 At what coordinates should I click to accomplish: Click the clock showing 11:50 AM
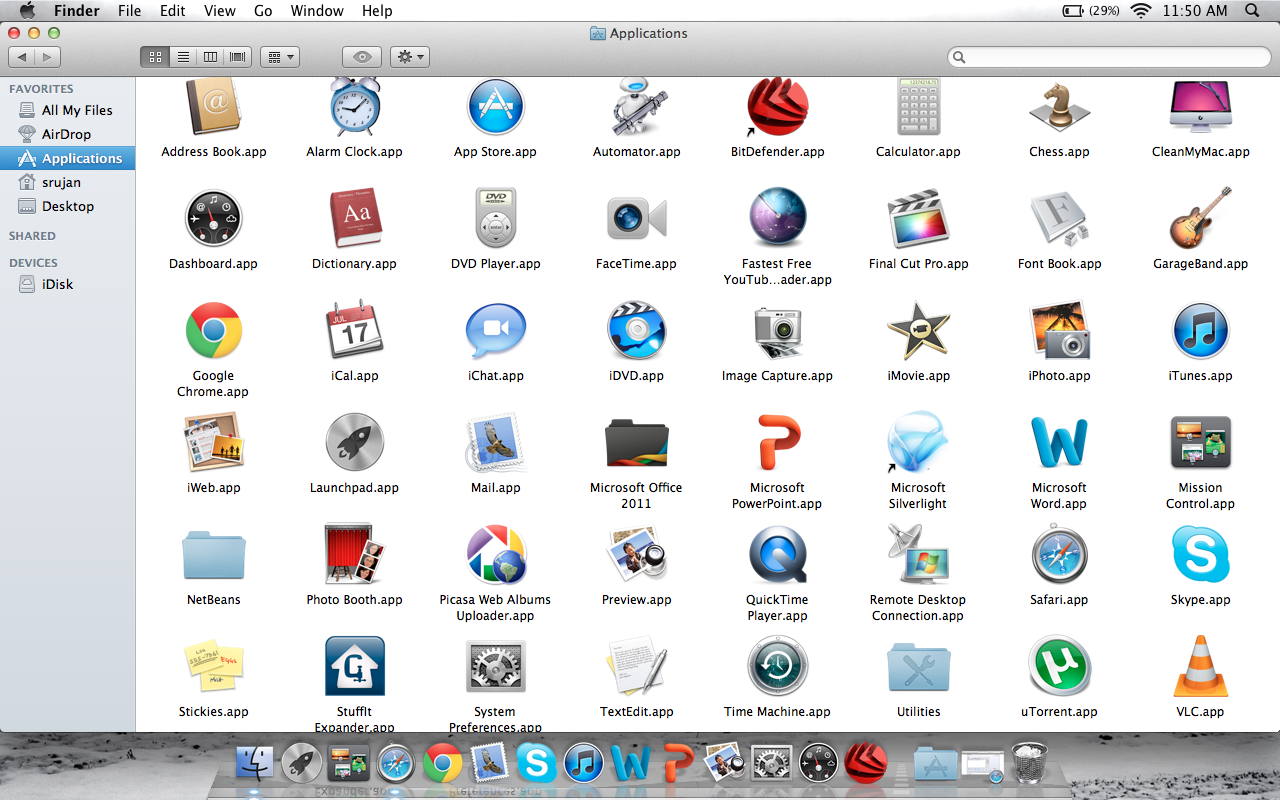[1195, 11]
